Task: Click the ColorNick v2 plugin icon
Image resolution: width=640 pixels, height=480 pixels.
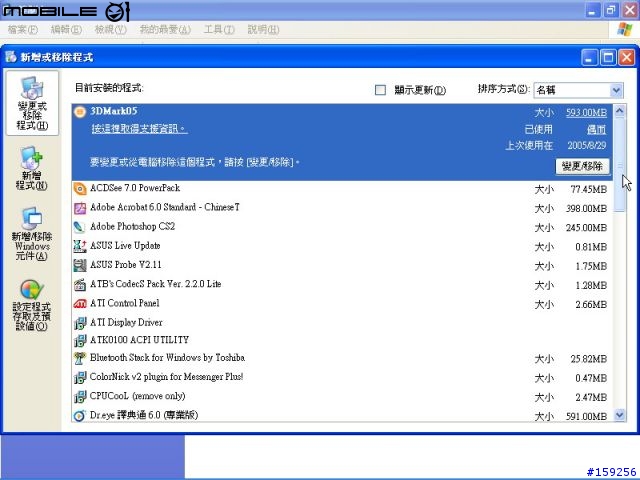Action: (80, 378)
